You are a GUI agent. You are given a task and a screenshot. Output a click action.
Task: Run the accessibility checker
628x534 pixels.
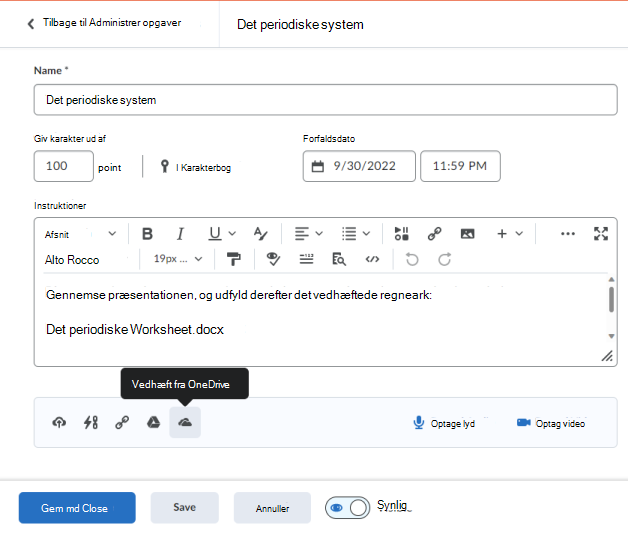pos(274,259)
